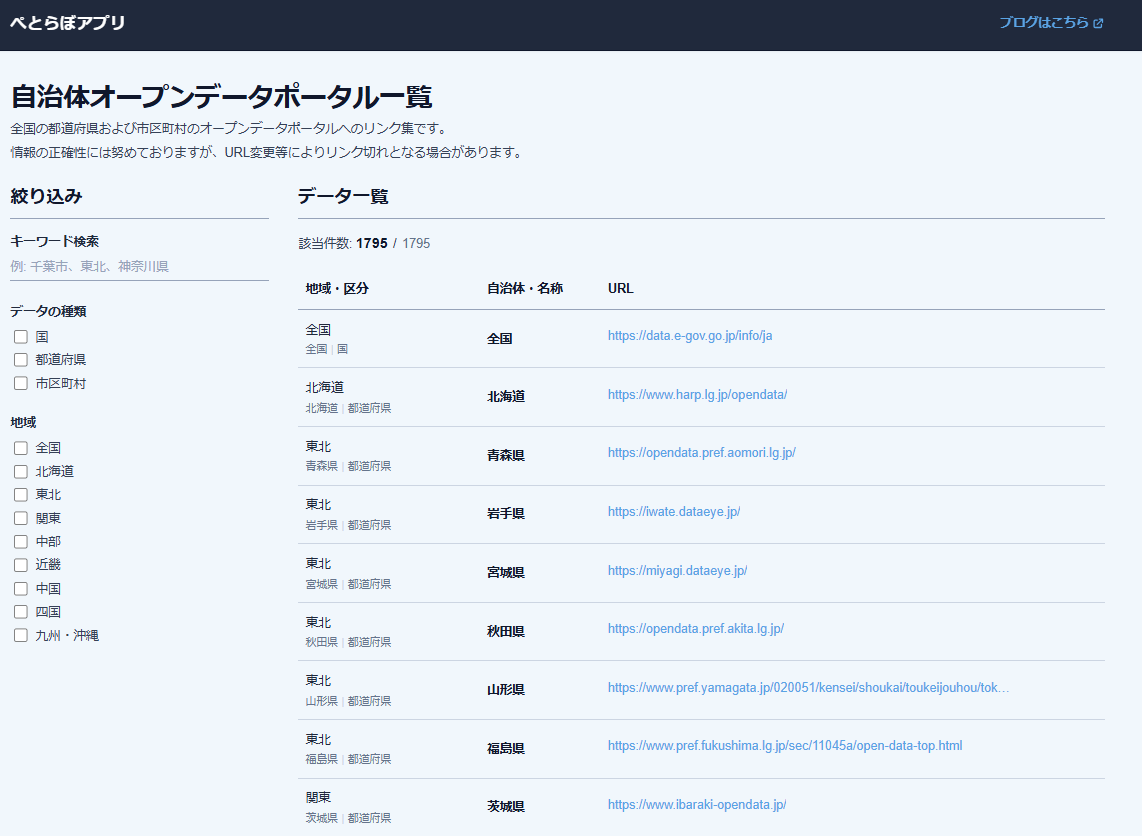This screenshot has width=1142, height=836.
Task: Click the 全国 | 国 classification text
Action: [327, 349]
